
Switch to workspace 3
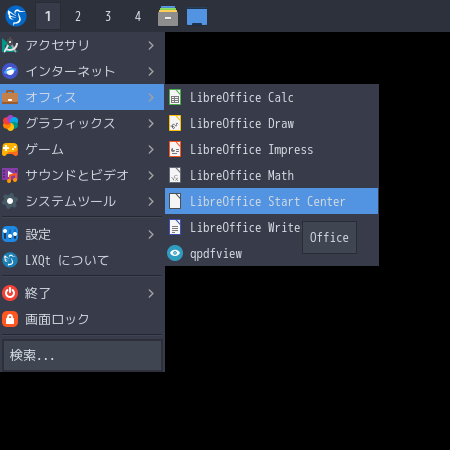tap(108, 16)
